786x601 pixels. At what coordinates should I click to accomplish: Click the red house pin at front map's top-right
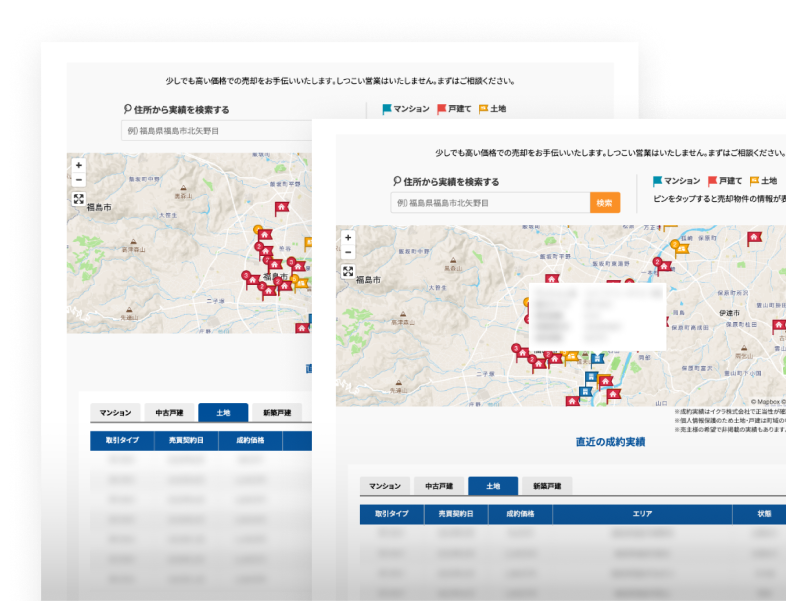coord(754,237)
